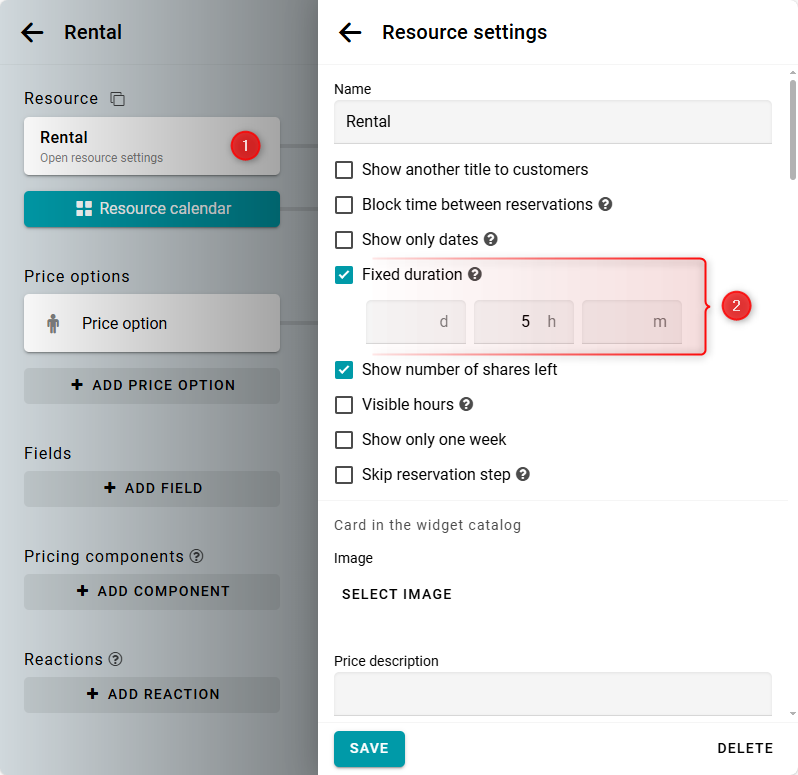Uncheck the Fixed duration checkbox
Screen dimensions: 798x775
coord(344,274)
